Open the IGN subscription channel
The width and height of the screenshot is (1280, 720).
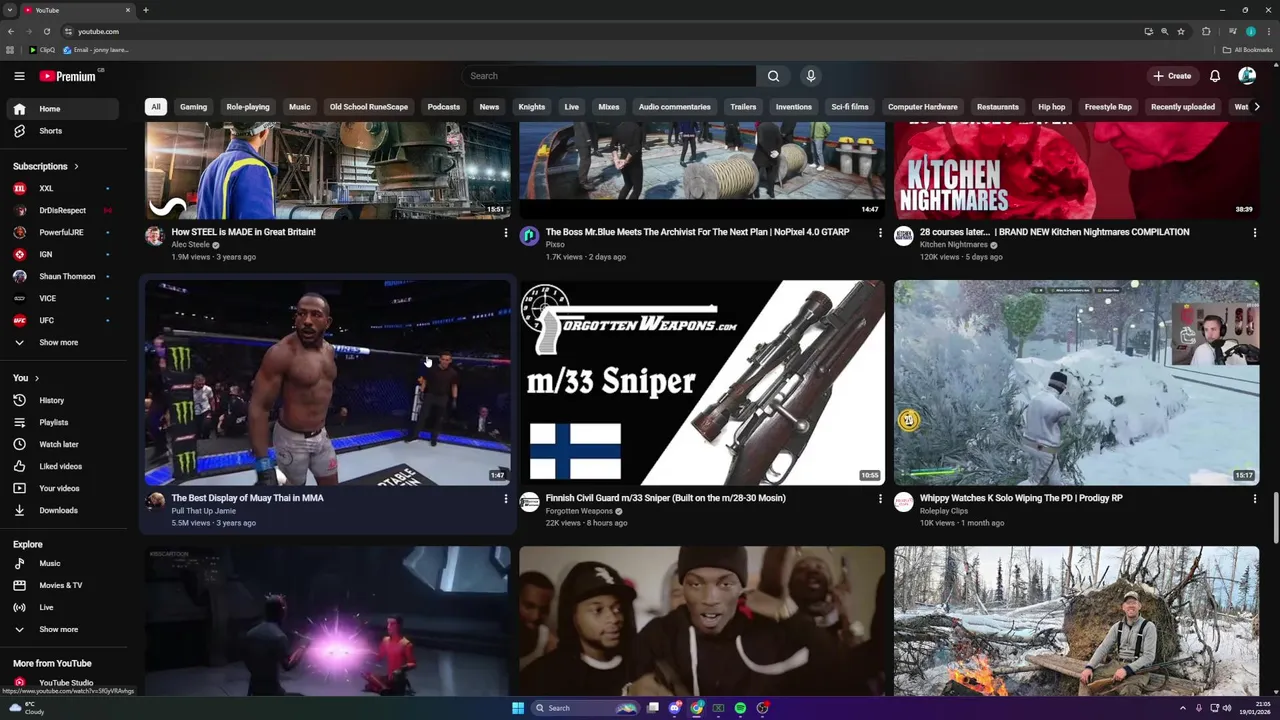(62, 254)
